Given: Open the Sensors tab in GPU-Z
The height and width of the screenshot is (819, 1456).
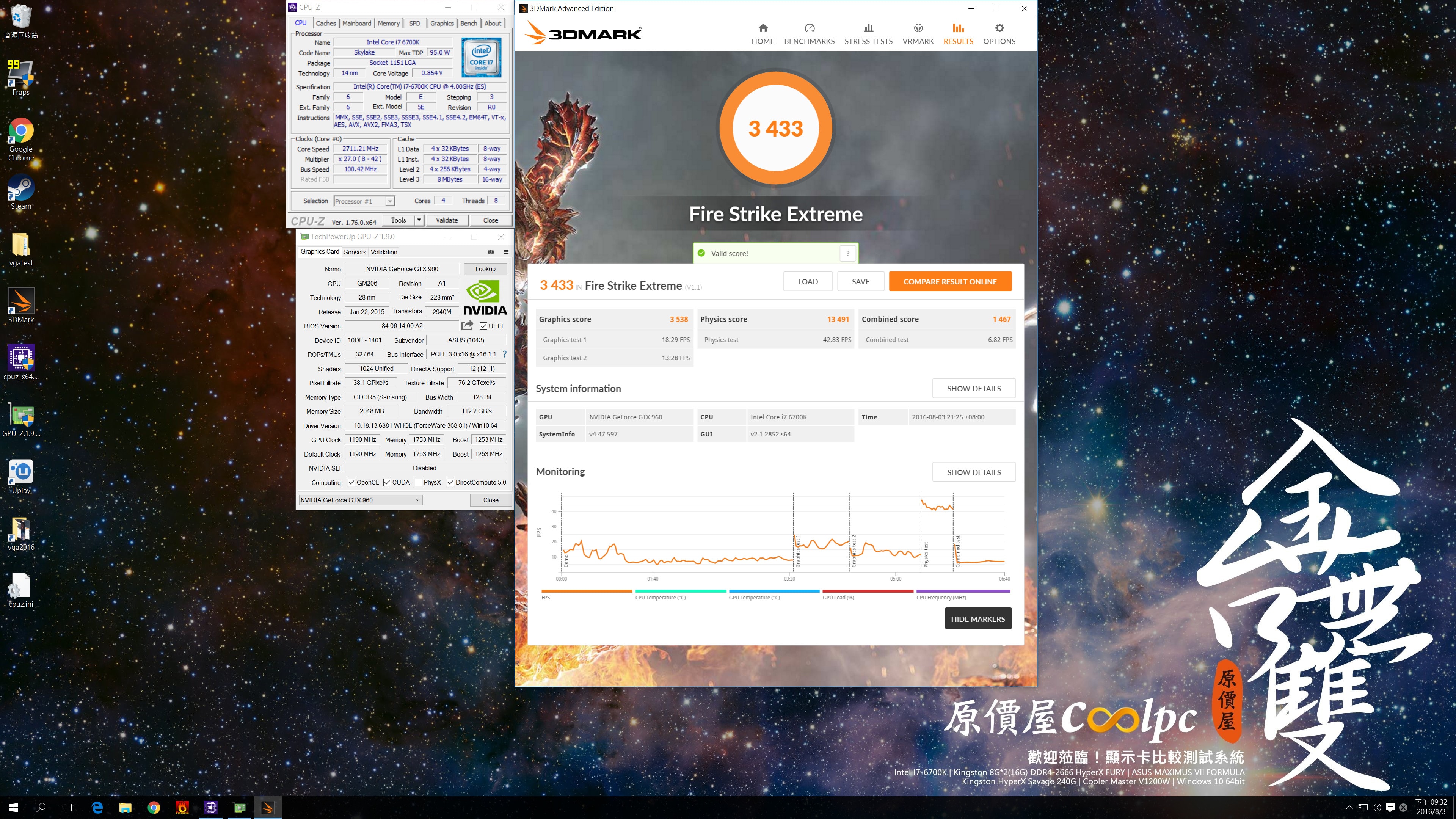Looking at the screenshot, I should 355,252.
